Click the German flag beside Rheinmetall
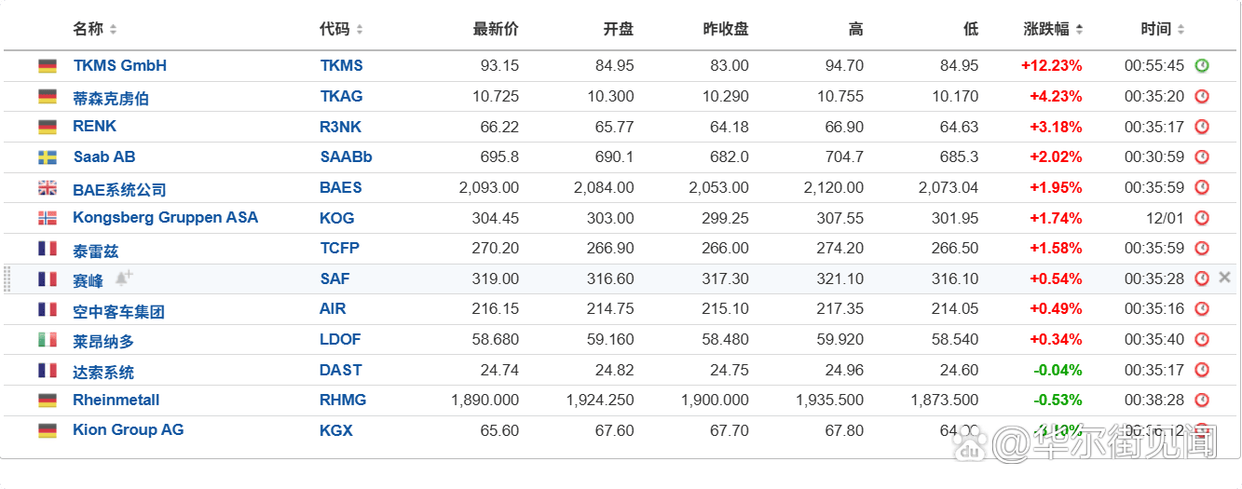Viewport: 1242px width, 489px height. (47, 400)
